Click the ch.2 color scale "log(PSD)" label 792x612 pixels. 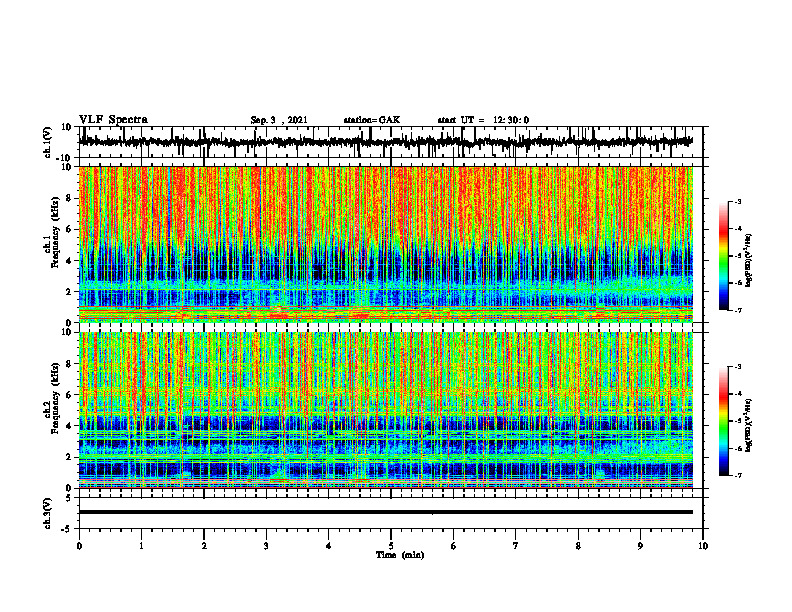749,426
